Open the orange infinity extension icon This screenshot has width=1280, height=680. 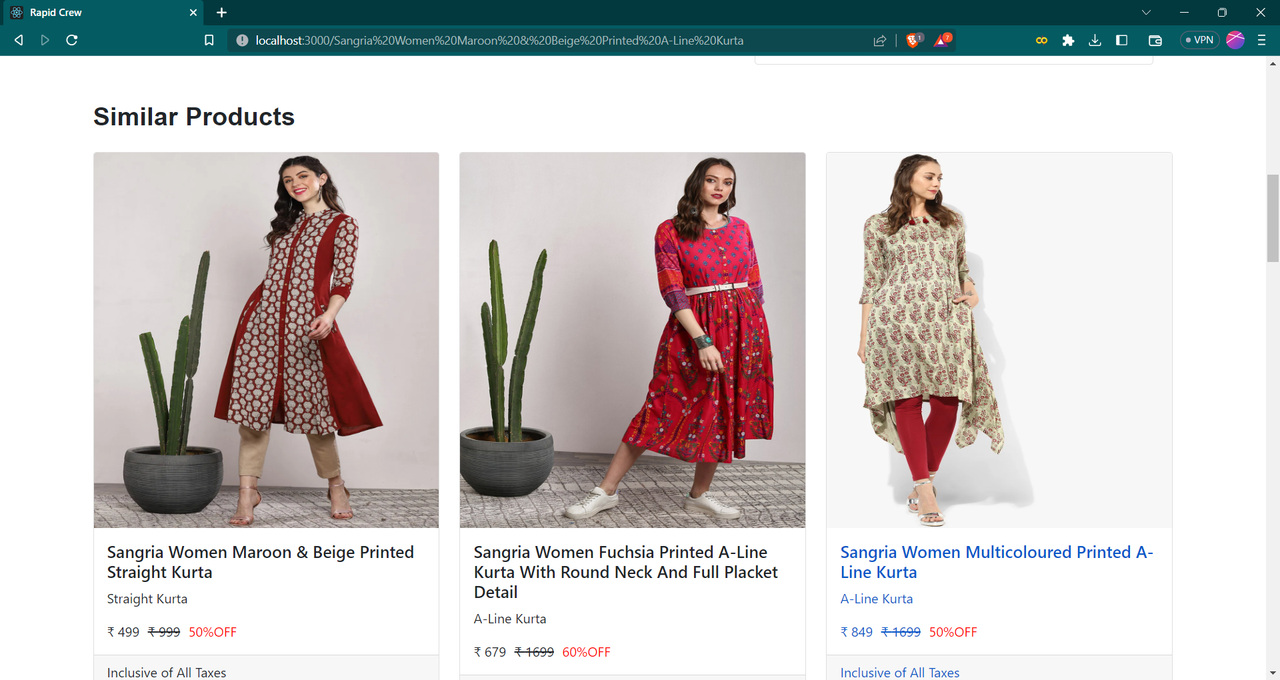click(1042, 40)
